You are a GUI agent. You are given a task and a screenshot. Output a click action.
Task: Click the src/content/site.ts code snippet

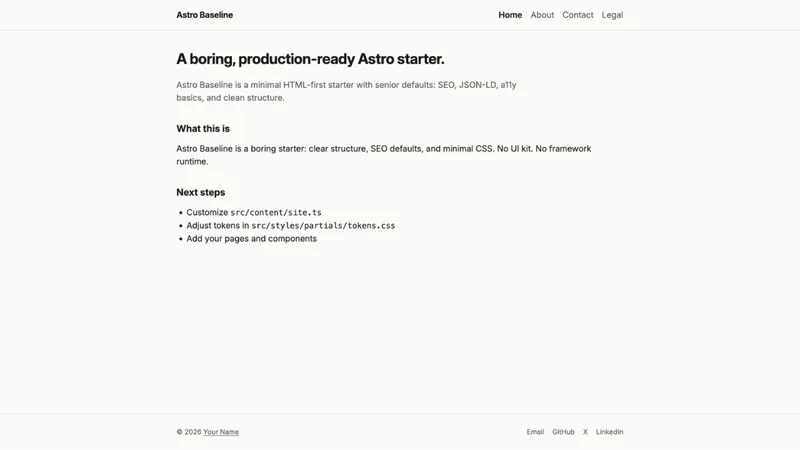pyautogui.click(x=276, y=213)
